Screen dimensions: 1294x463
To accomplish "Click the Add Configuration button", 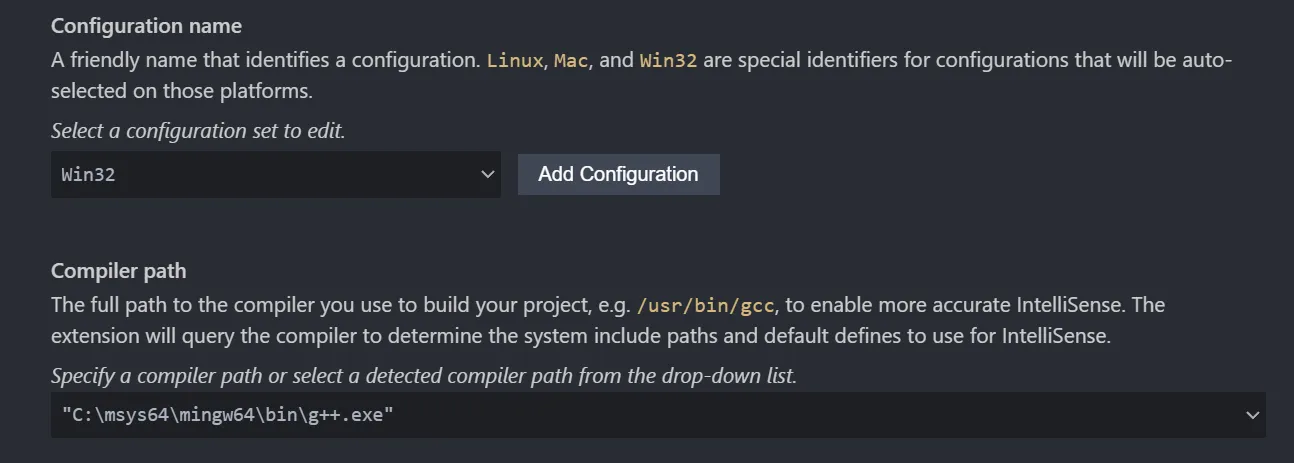I will tap(618, 174).
